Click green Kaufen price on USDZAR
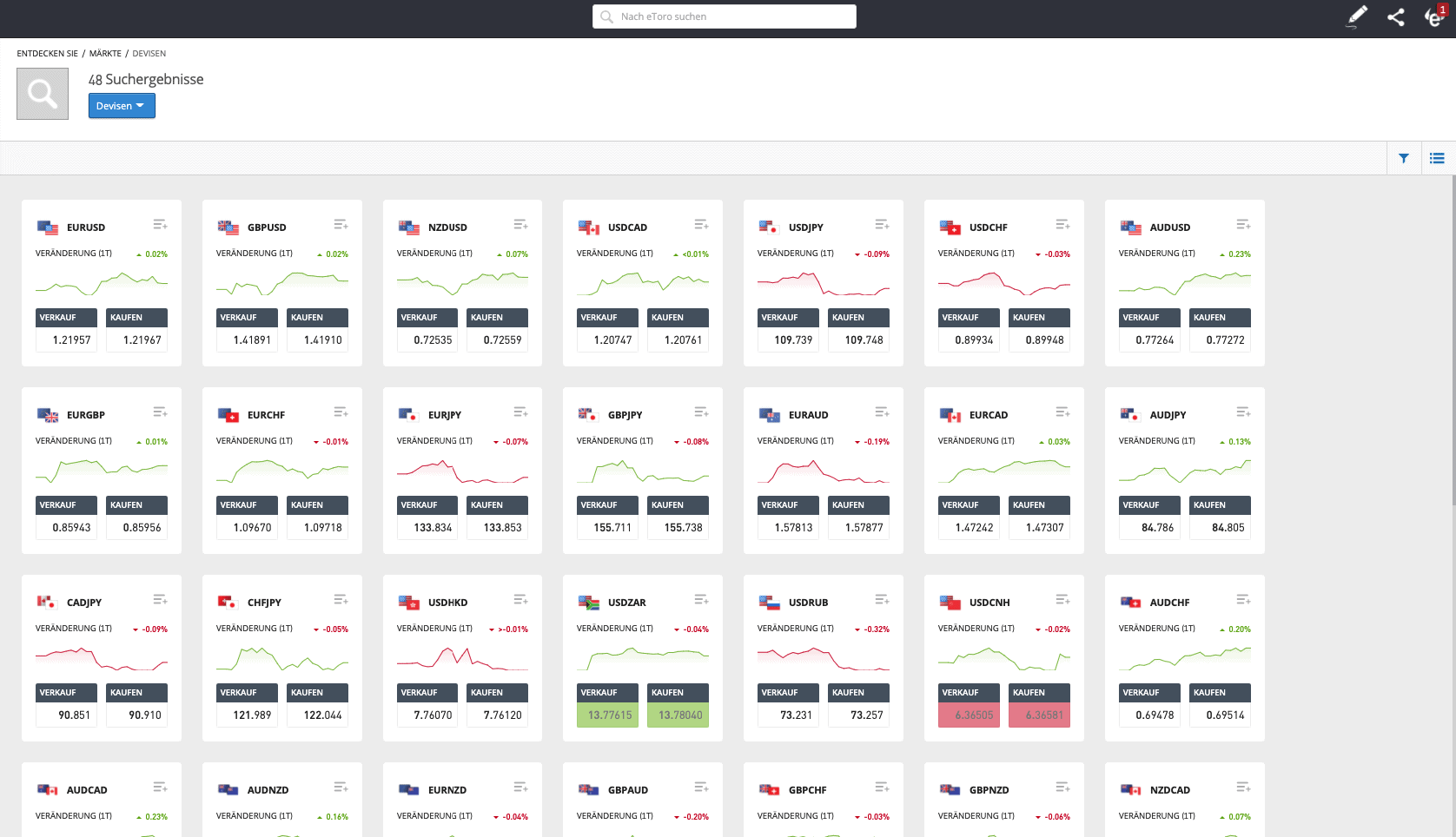The image size is (1456, 837). 678,715
